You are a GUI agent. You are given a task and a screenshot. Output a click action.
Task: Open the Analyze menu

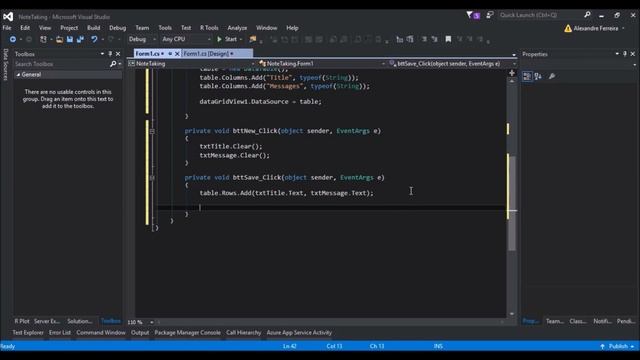pos(237,28)
